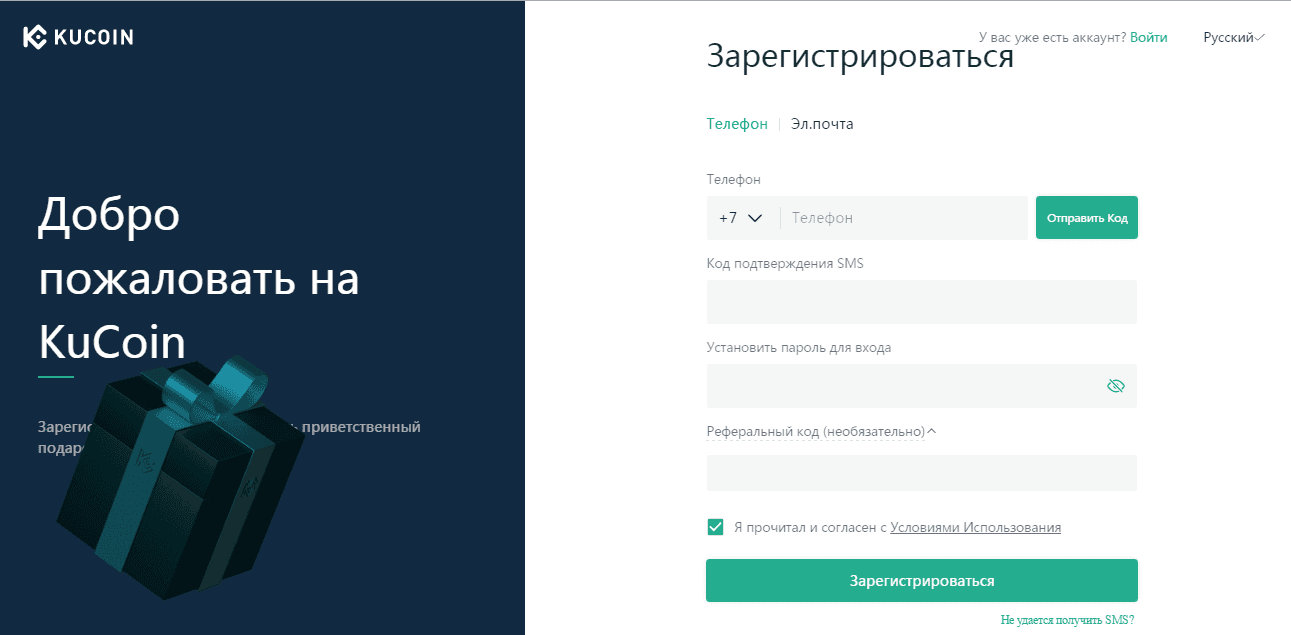Focus the referral code input field
1291x635 pixels.
(x=922, y=473)
